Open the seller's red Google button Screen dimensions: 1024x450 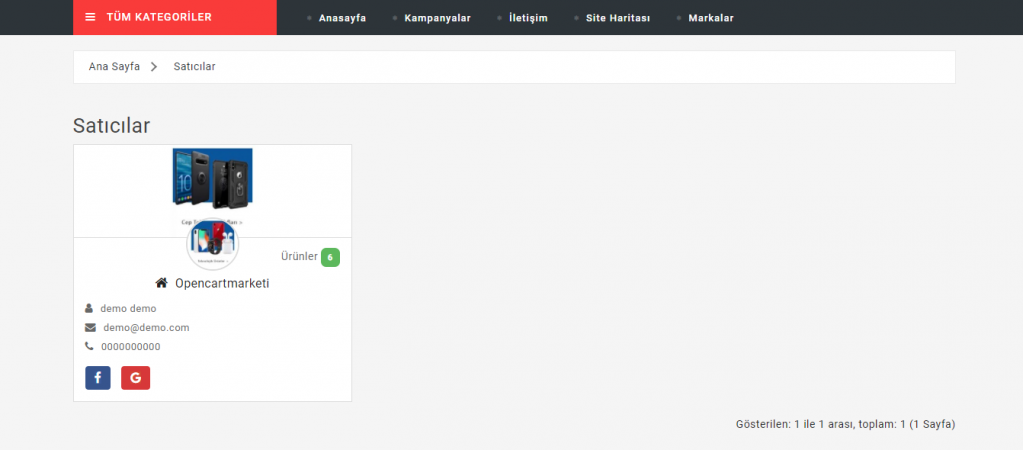pos(135,378)
